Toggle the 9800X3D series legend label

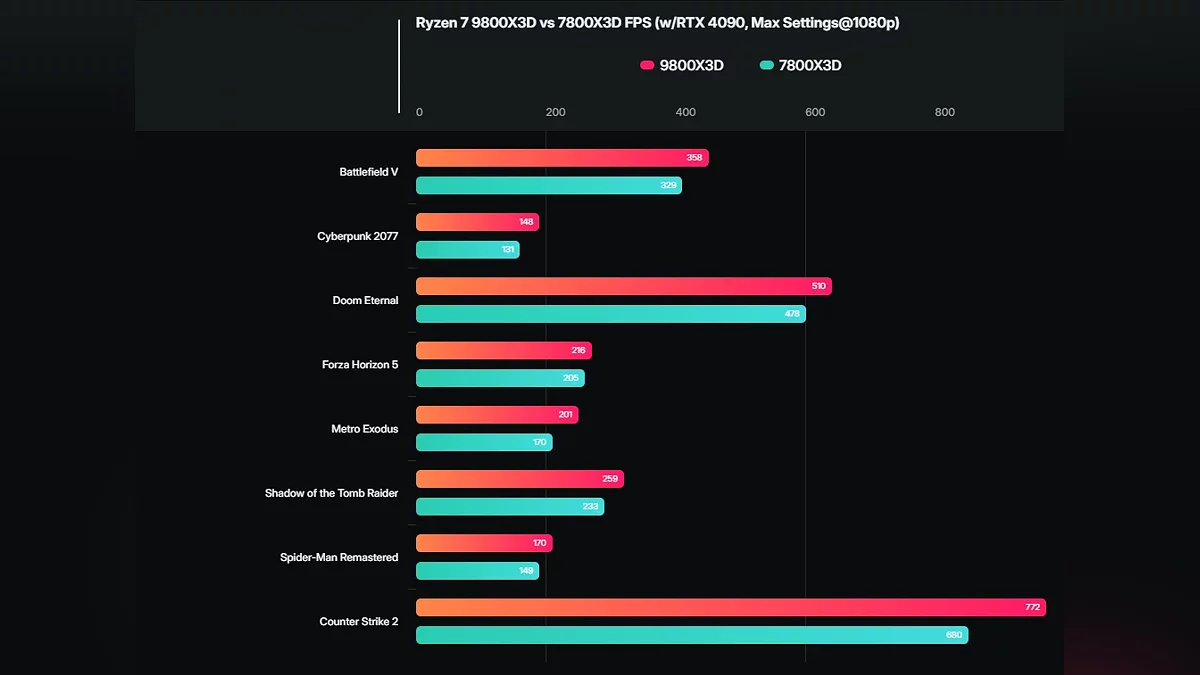pos(691,66)
